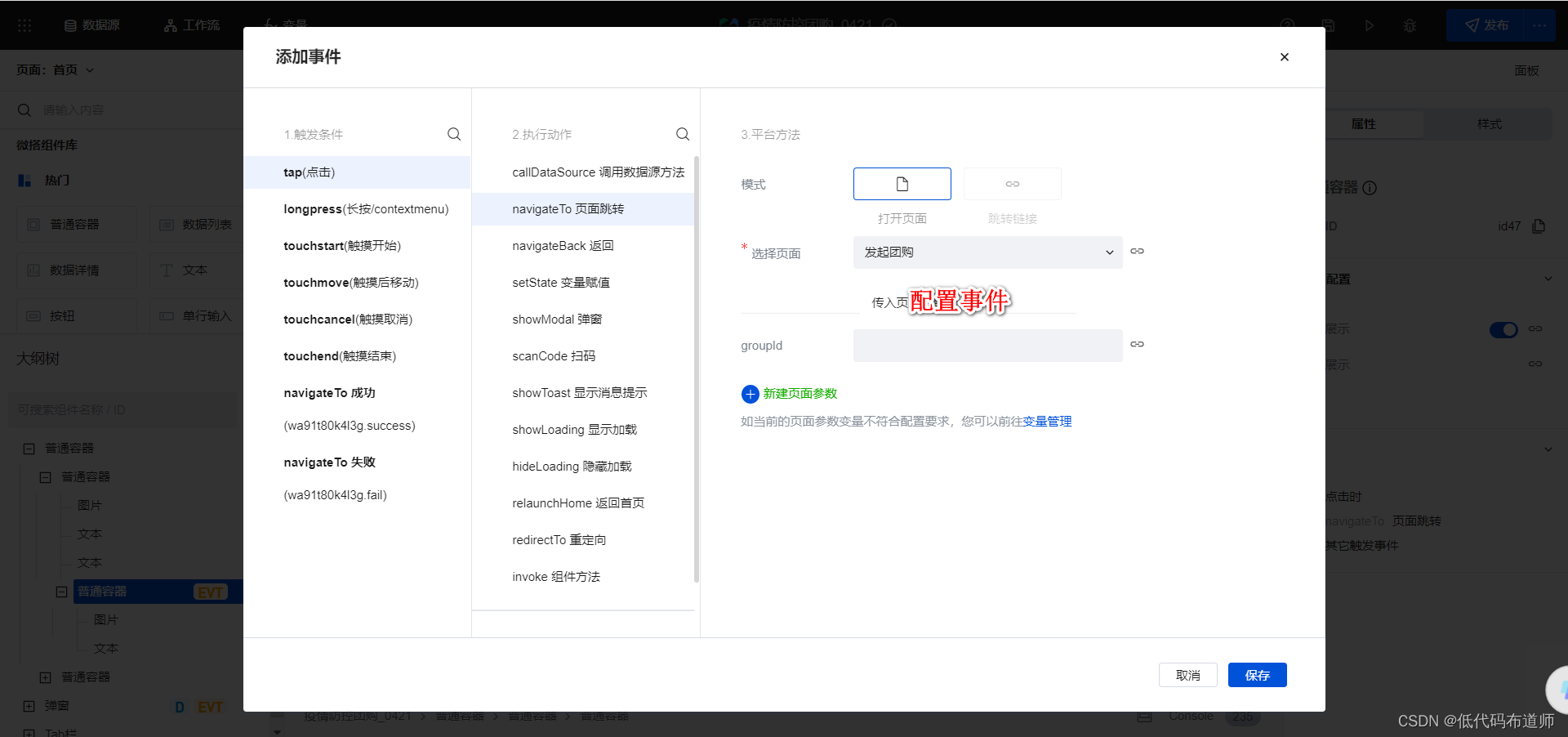
Task: Open 数据源 in background top bar
Action: click(x=92, y=25)
